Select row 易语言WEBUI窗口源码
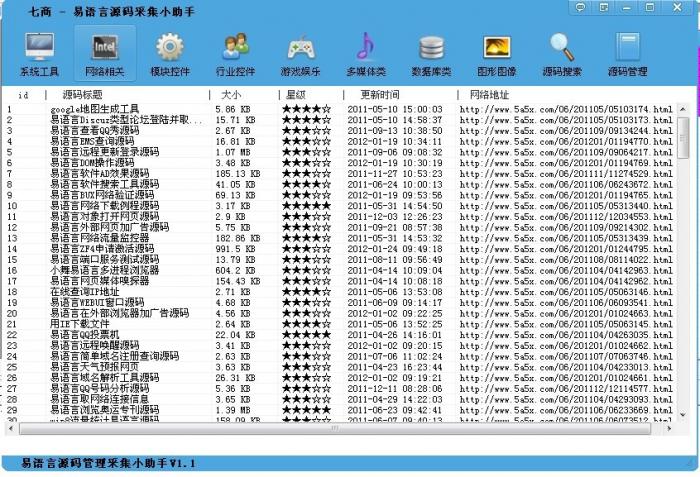 point(339,302)
